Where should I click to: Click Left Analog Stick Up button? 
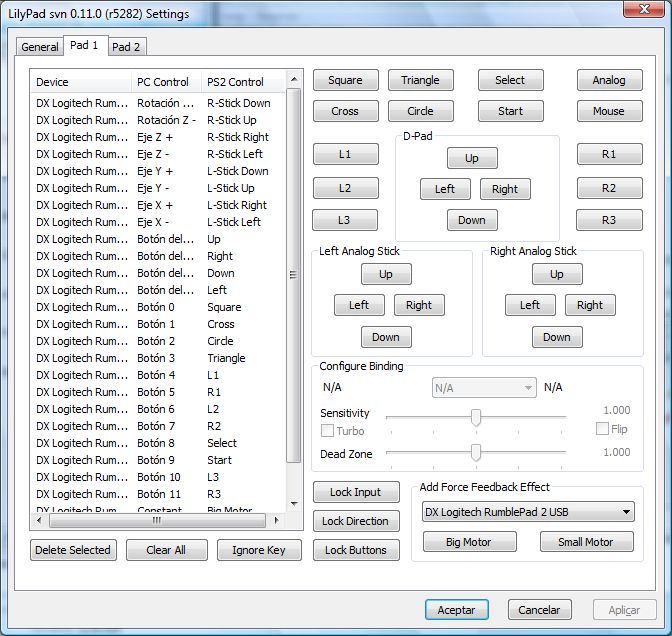(386, 274)
